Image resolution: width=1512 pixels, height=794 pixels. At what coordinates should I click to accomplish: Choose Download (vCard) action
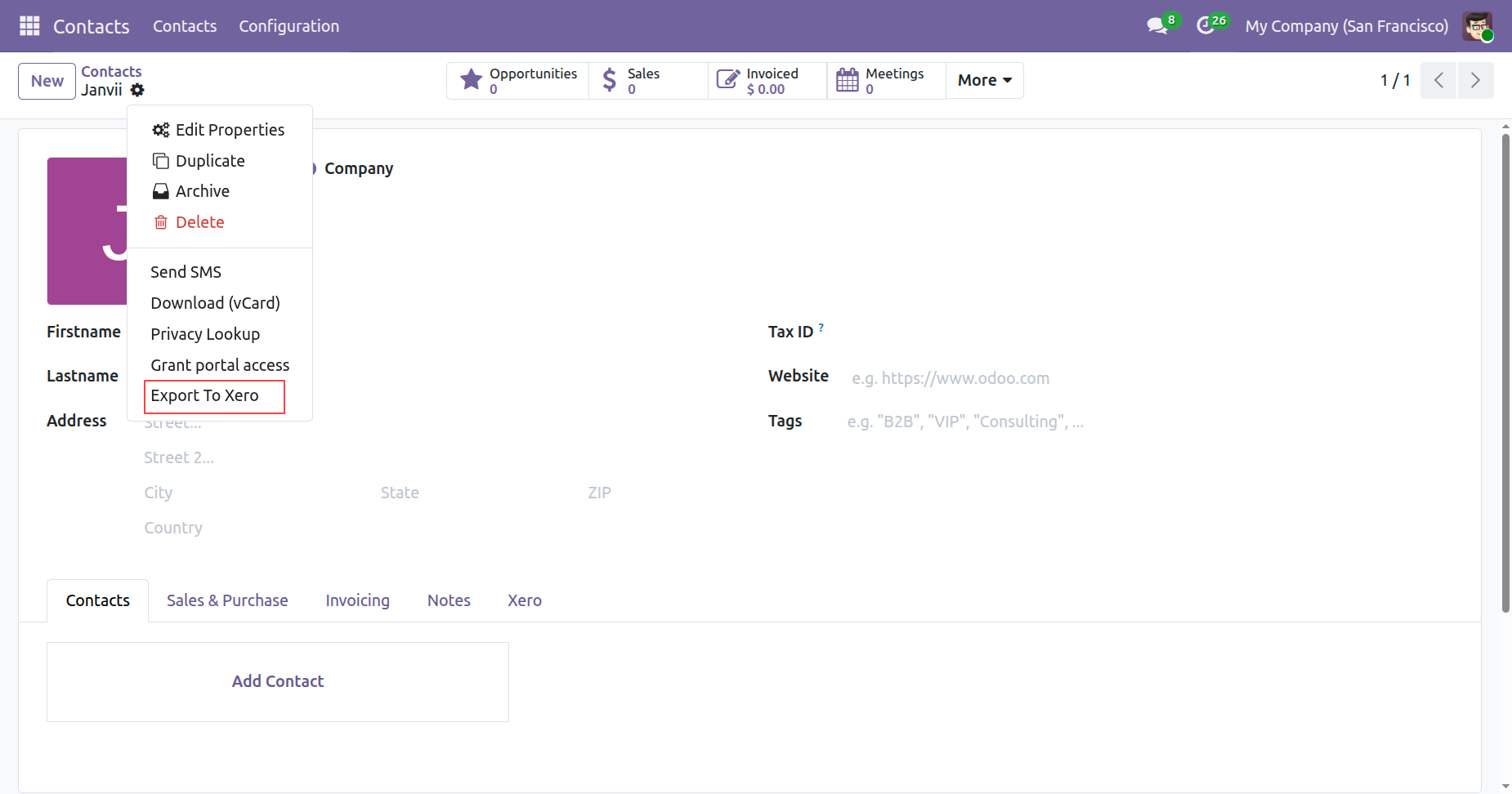click(x=220, y=303)
